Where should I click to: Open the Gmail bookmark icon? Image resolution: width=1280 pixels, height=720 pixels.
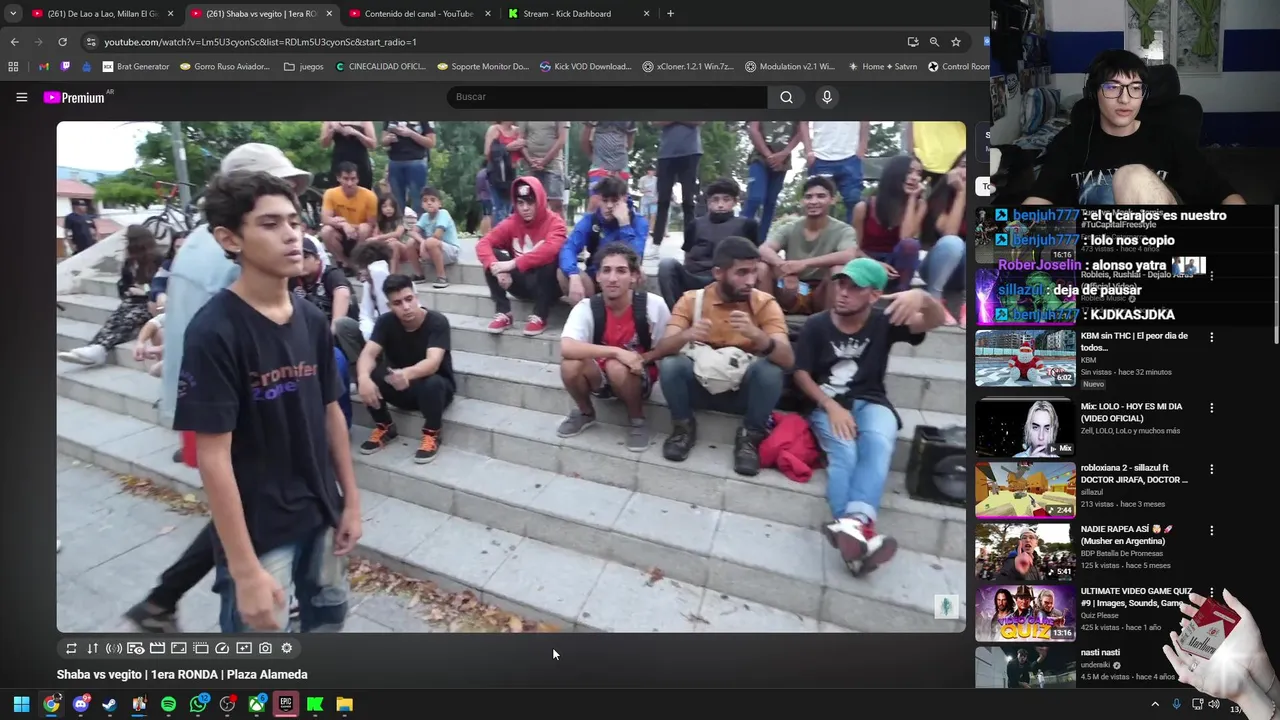(x=44, y=67)
